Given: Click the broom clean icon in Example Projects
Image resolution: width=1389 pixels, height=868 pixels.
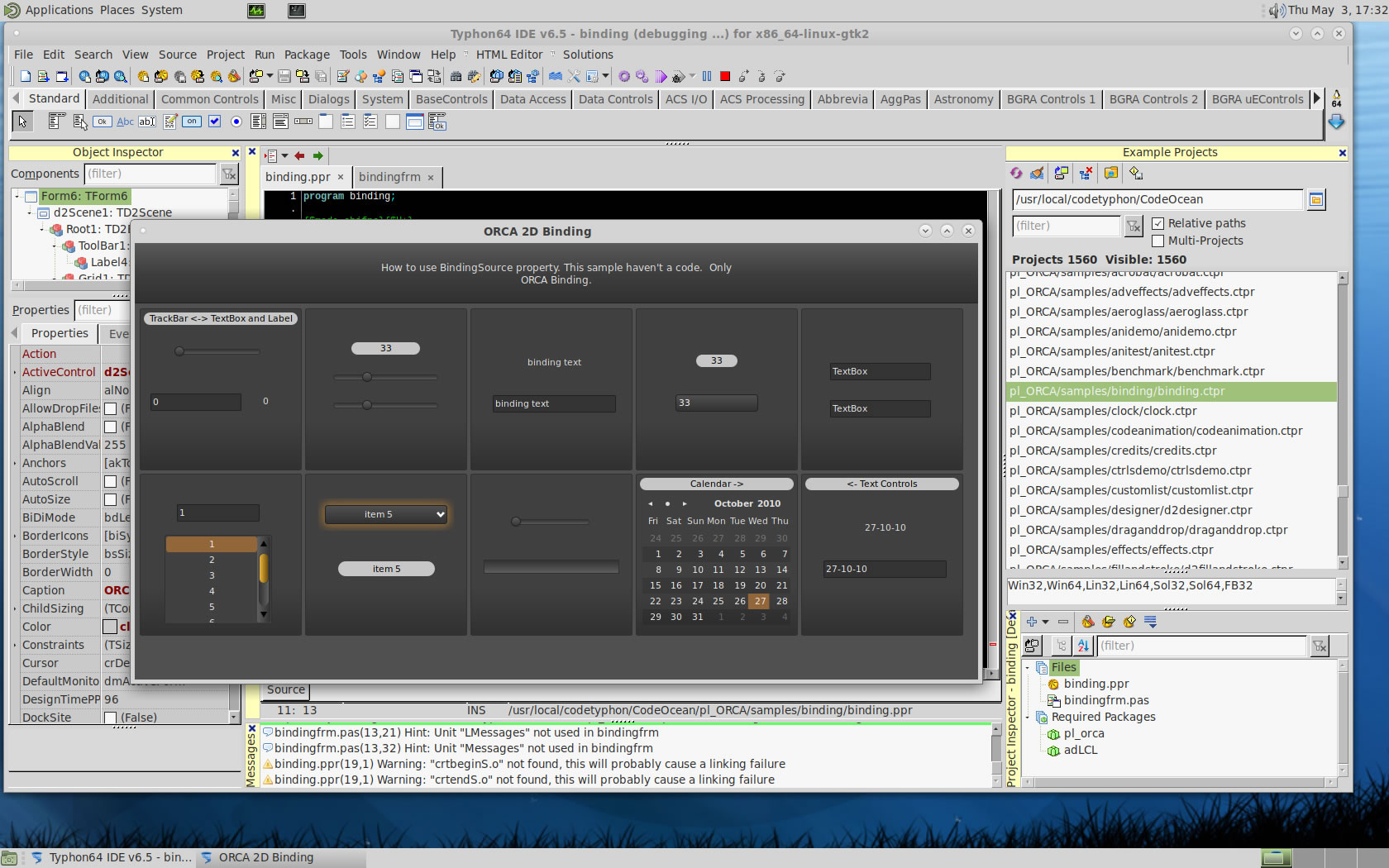Looking at the screenshot, I should point(1037,173).
